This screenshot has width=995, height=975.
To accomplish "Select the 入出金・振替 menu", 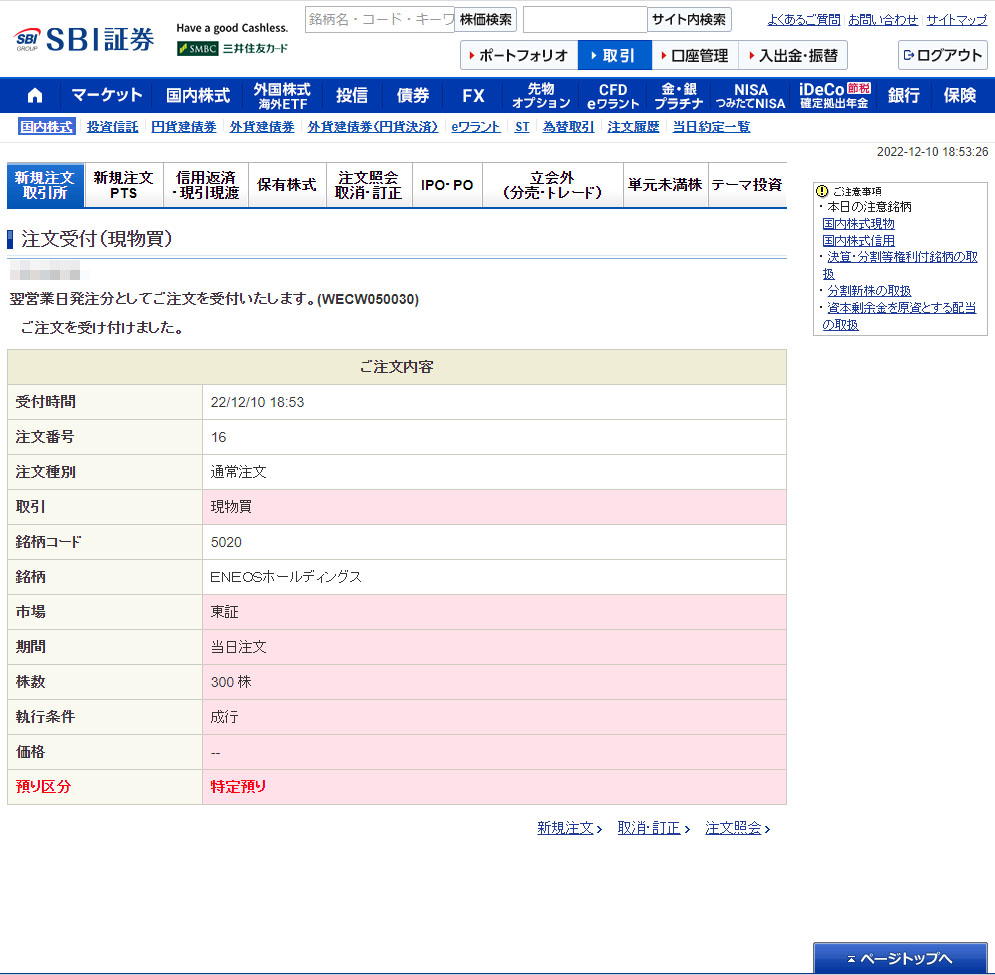I will 792,56.
